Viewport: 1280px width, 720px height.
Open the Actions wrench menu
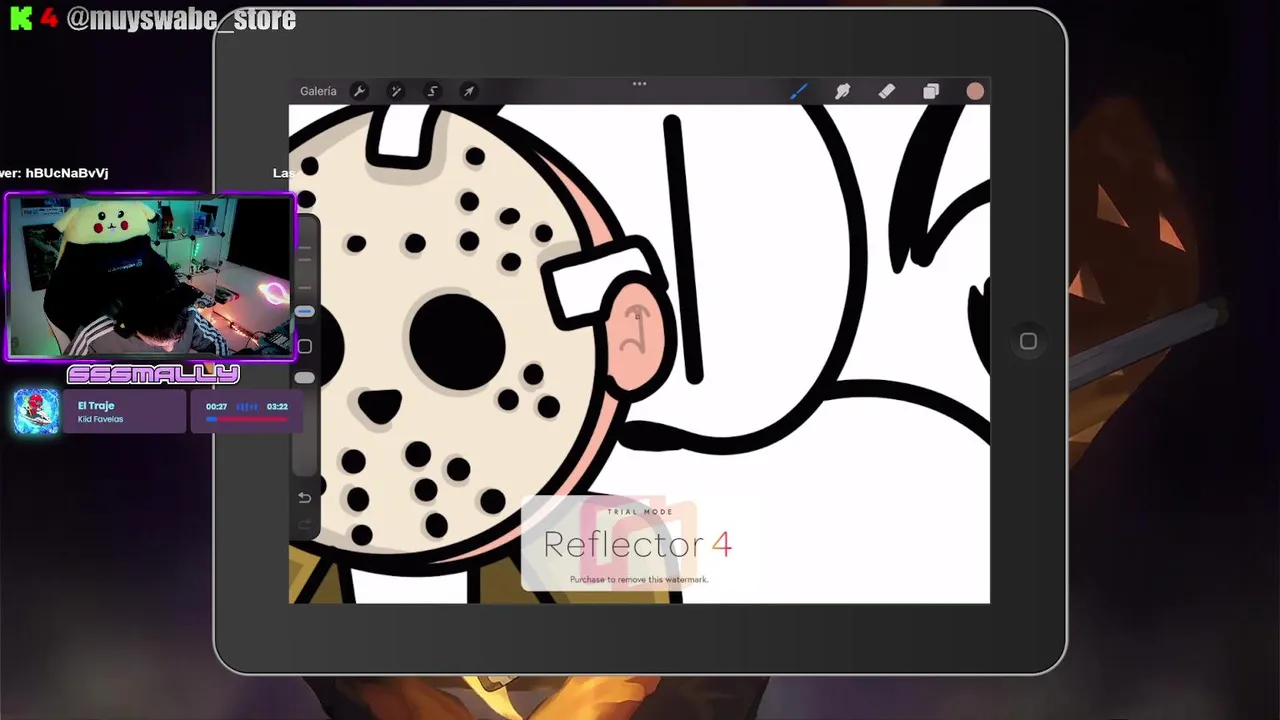(359, 91)
